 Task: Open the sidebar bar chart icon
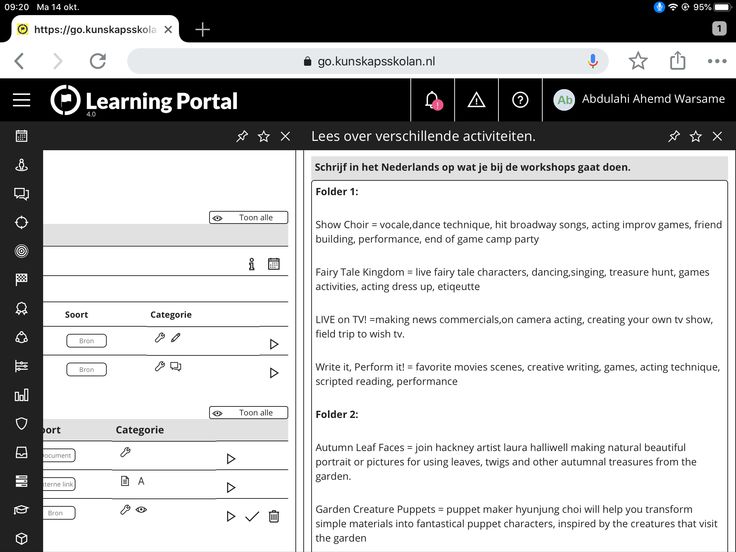point(21,395)
